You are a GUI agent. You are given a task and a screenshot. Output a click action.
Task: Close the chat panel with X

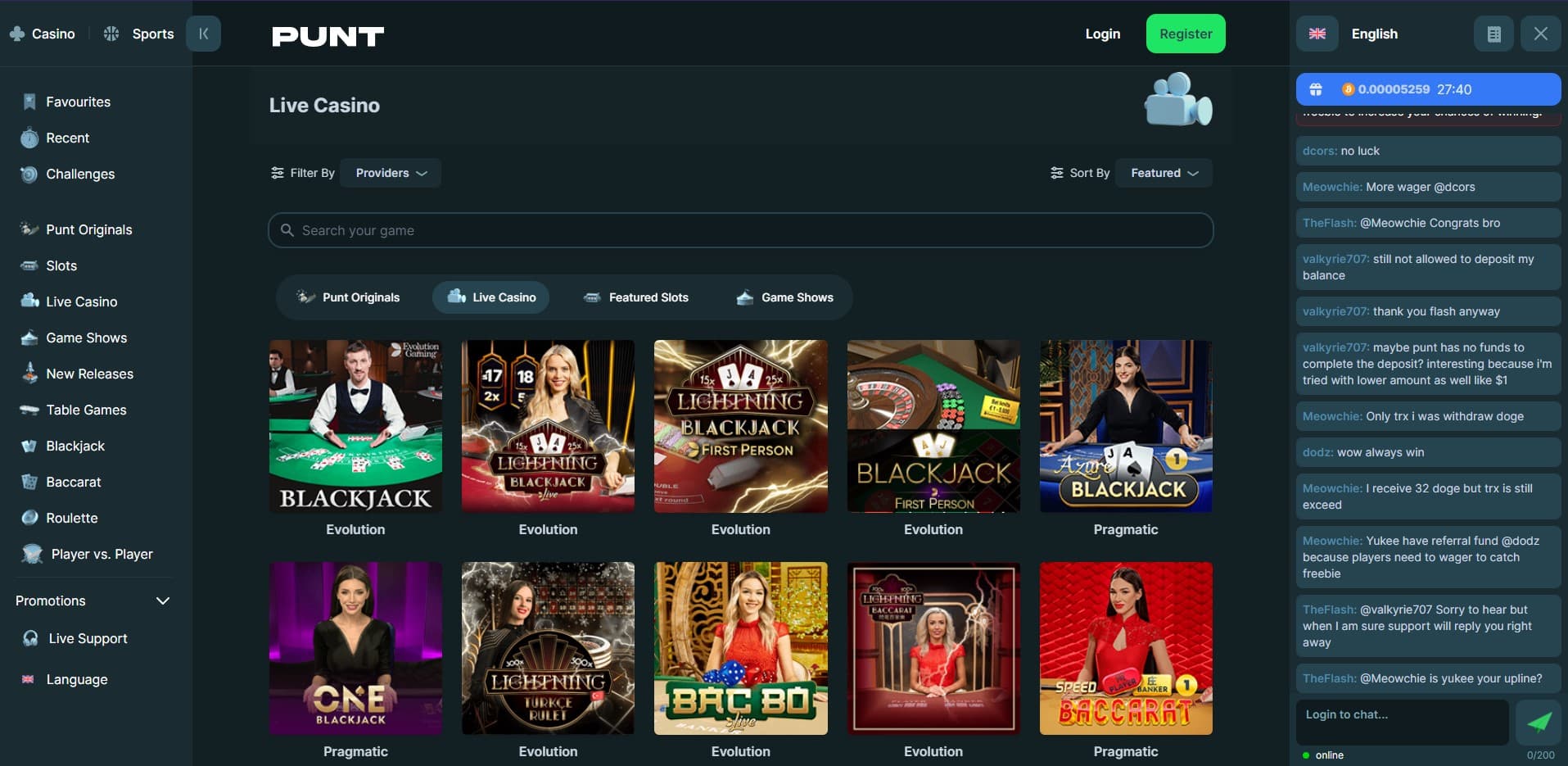(x=1540, y=34)
